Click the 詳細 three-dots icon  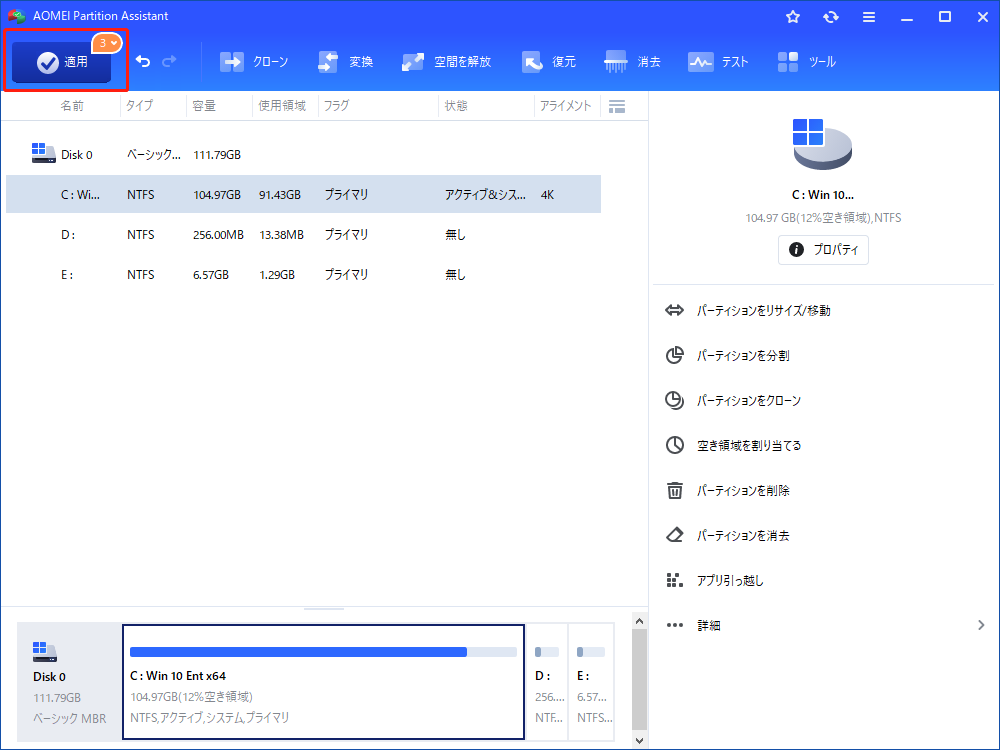click(x=675, y=625)
